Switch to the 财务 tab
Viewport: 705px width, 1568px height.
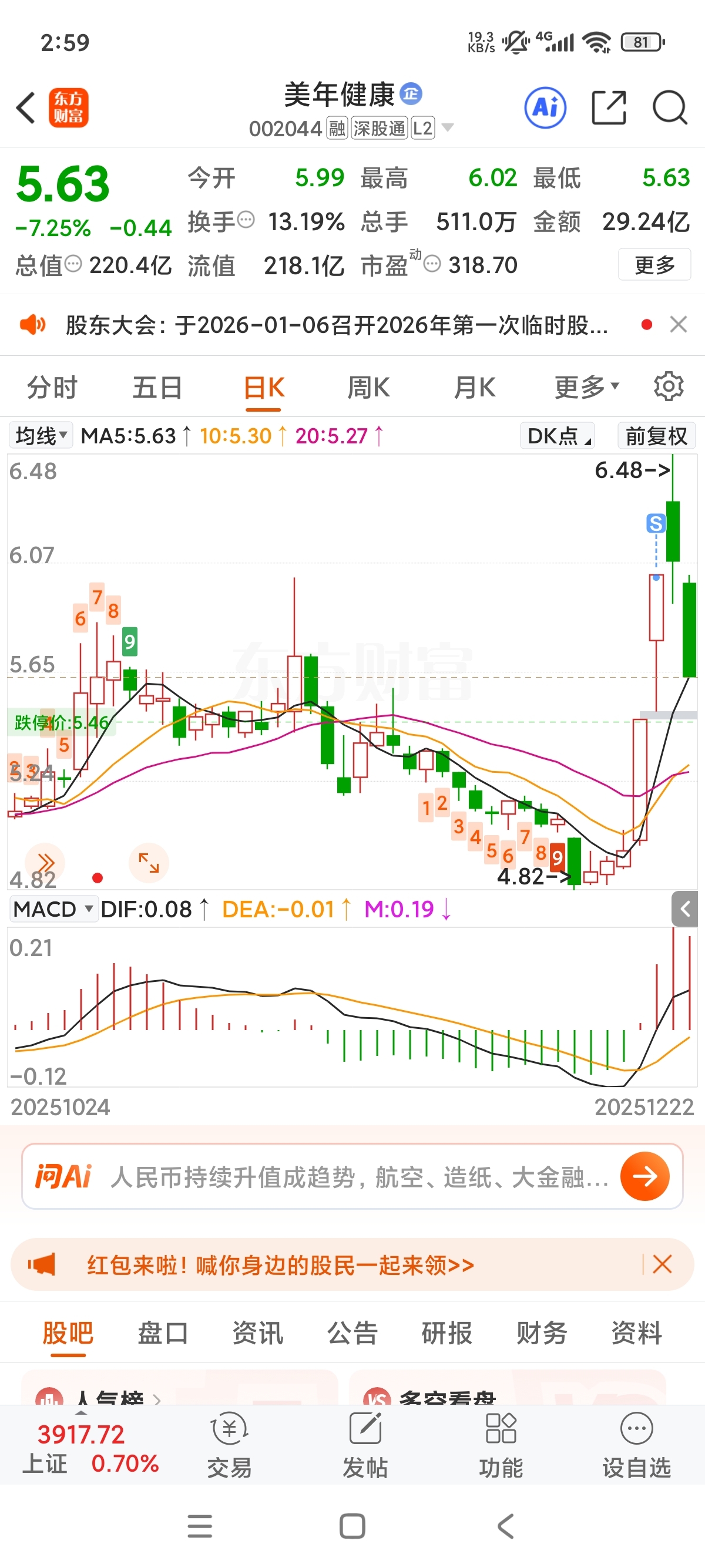coord(542,1333)
